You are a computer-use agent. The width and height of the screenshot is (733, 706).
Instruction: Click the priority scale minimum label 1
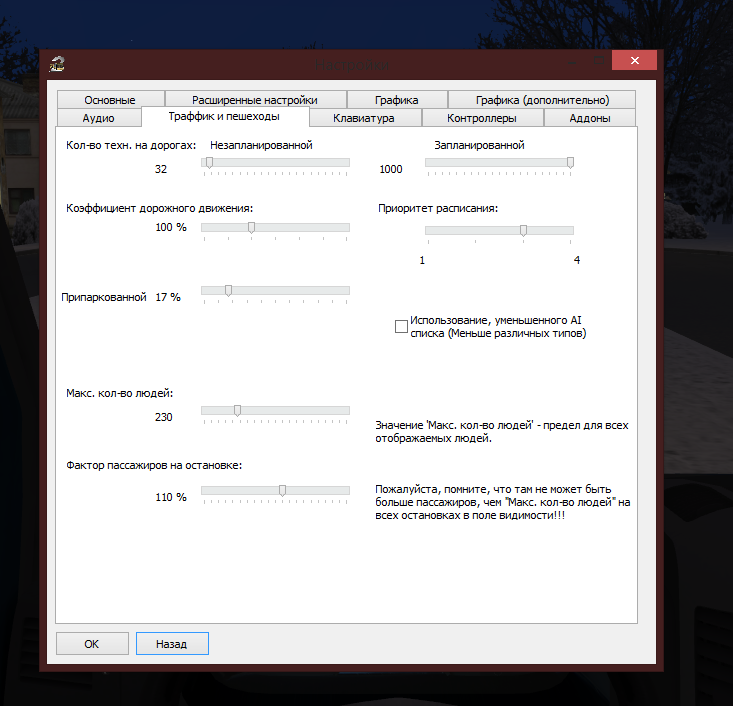click(x=422, y=260)
